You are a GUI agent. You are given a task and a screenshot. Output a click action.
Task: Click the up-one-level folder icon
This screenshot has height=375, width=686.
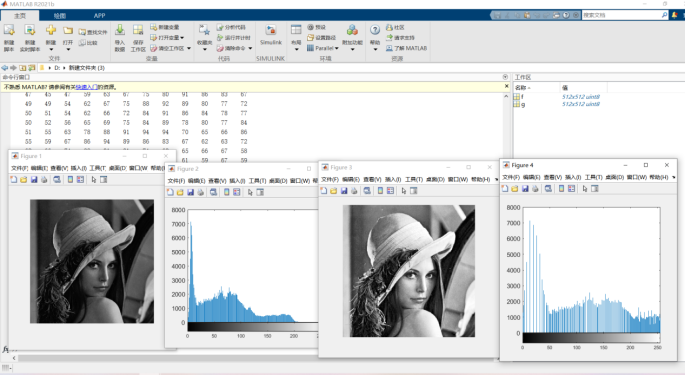(23, 68)
